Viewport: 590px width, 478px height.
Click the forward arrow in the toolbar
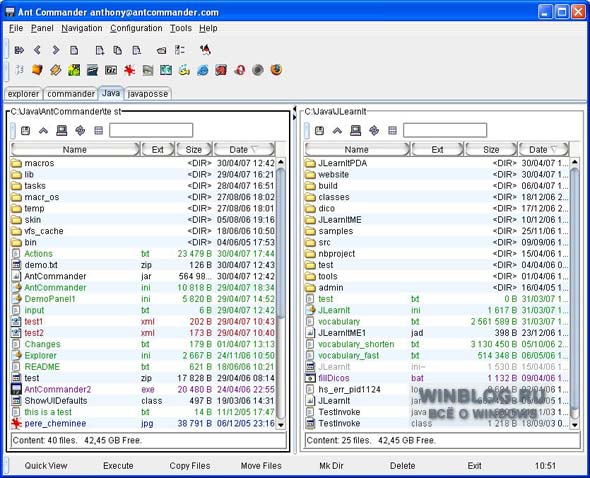[56, 50]
